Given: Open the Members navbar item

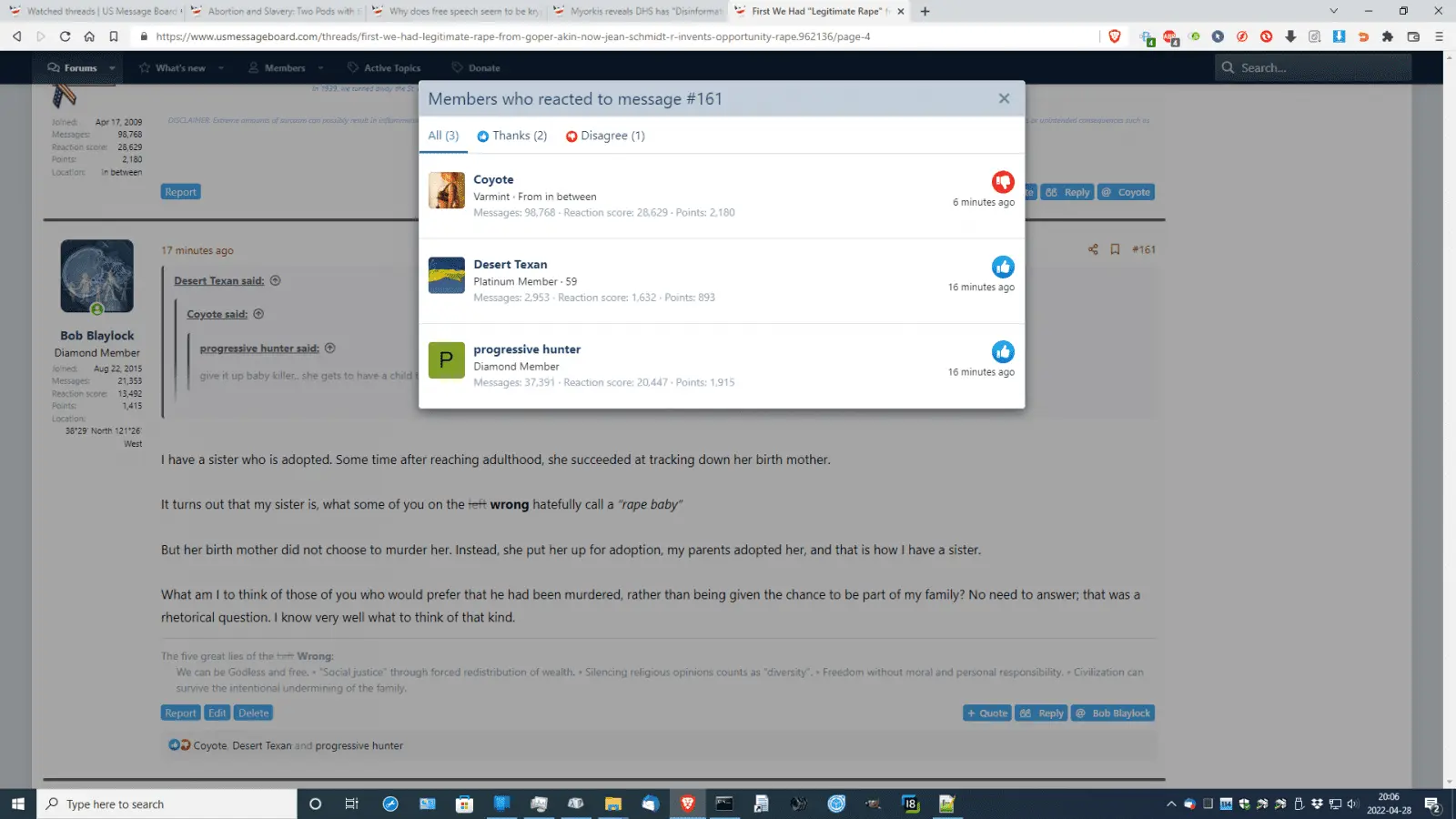Looking at the screenshot, I should point(277,68).
